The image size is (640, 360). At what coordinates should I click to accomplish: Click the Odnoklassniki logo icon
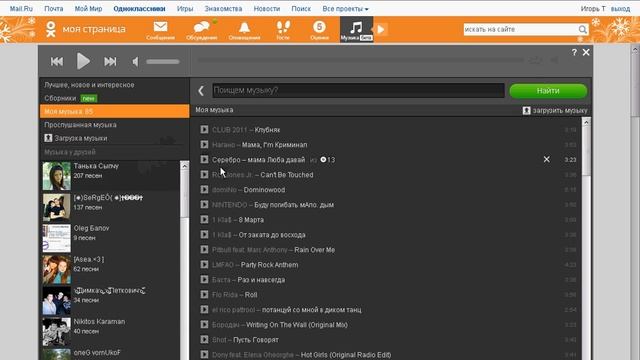51,29
